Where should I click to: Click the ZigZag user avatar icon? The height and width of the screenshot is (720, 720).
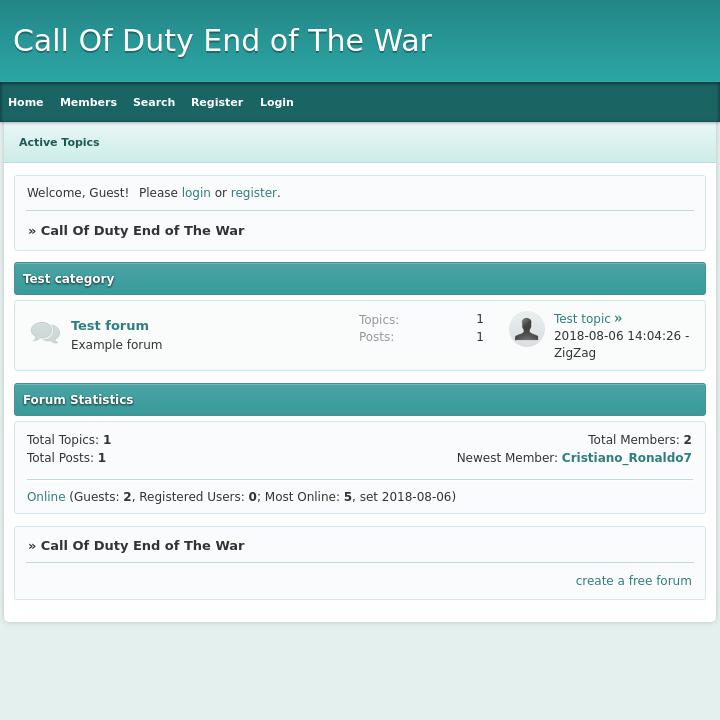tap(526, 329)
